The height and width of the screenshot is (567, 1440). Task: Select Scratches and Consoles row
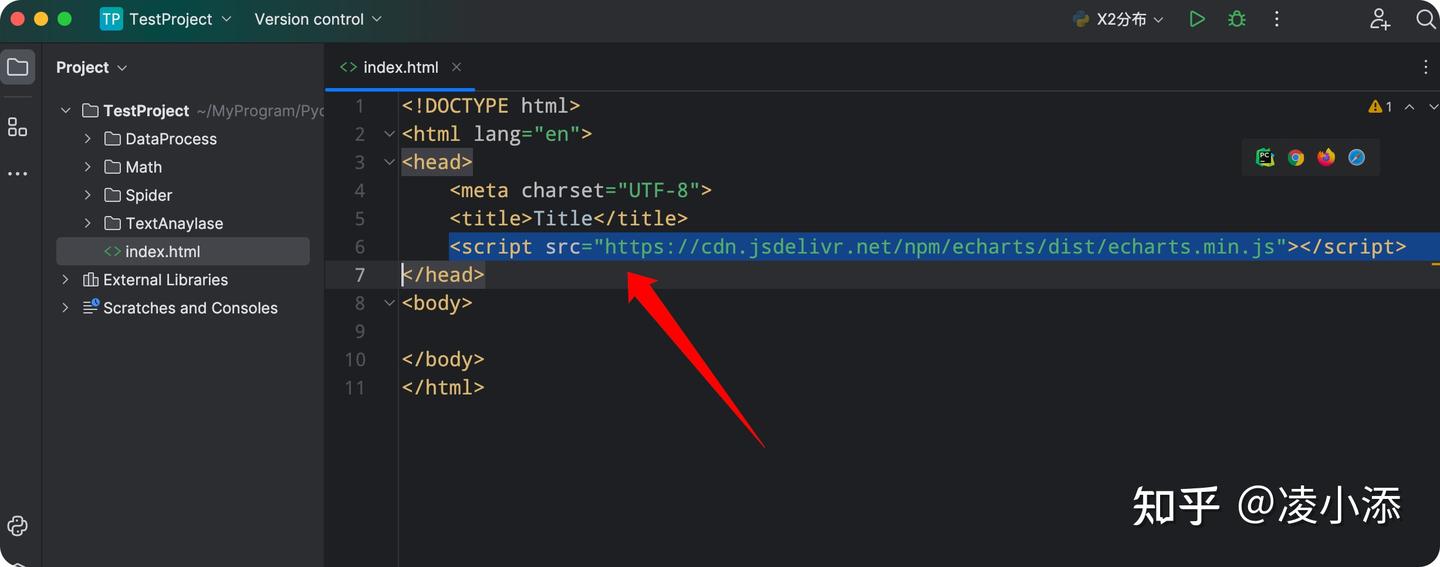coord(183,308)
